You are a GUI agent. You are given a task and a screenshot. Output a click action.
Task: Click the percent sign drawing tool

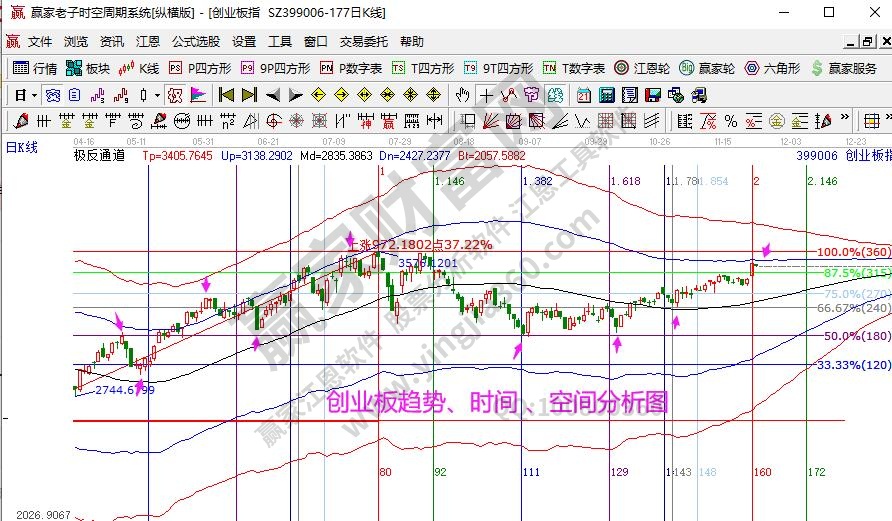[x=731, y=121]
